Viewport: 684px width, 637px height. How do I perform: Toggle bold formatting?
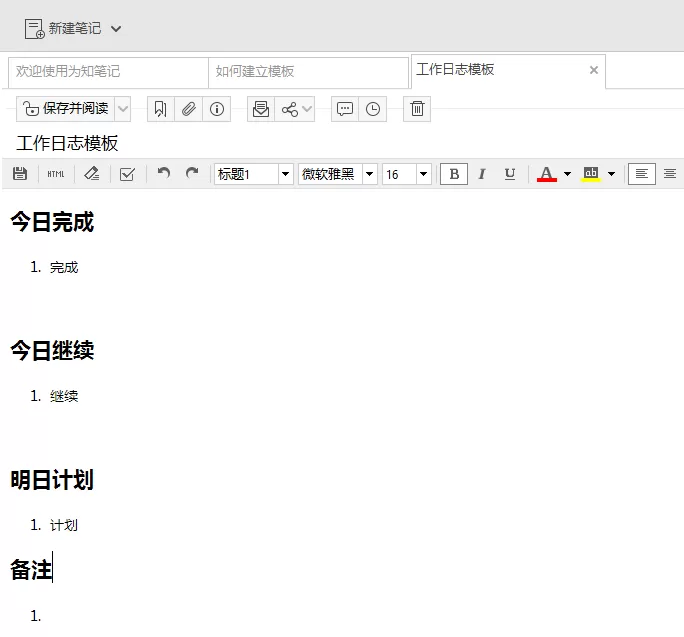pyautogui.click(x=454, y=174)
